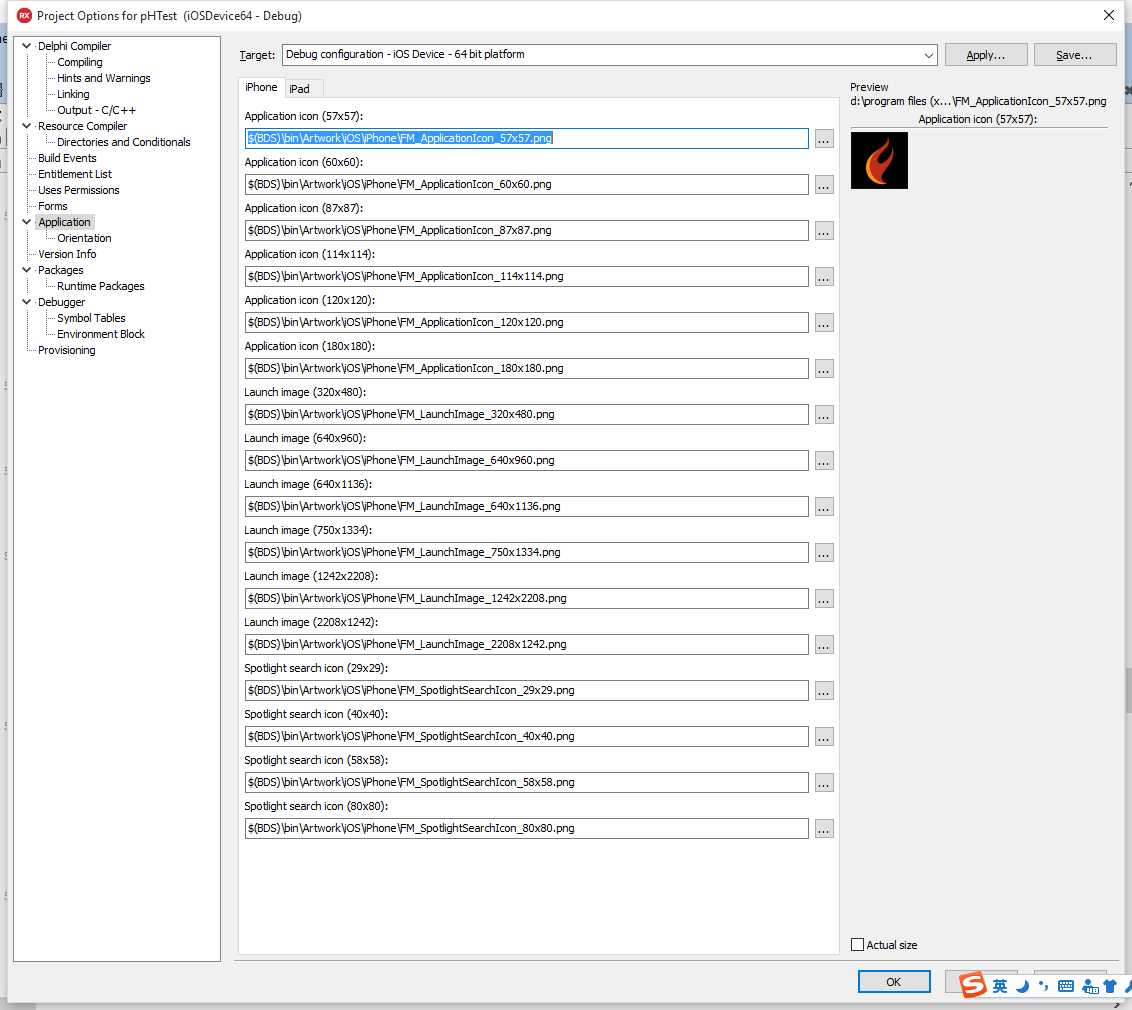Open Sogou soft keyboard icon
Screen dimensions: 1132x1010
pos(1066,986)
